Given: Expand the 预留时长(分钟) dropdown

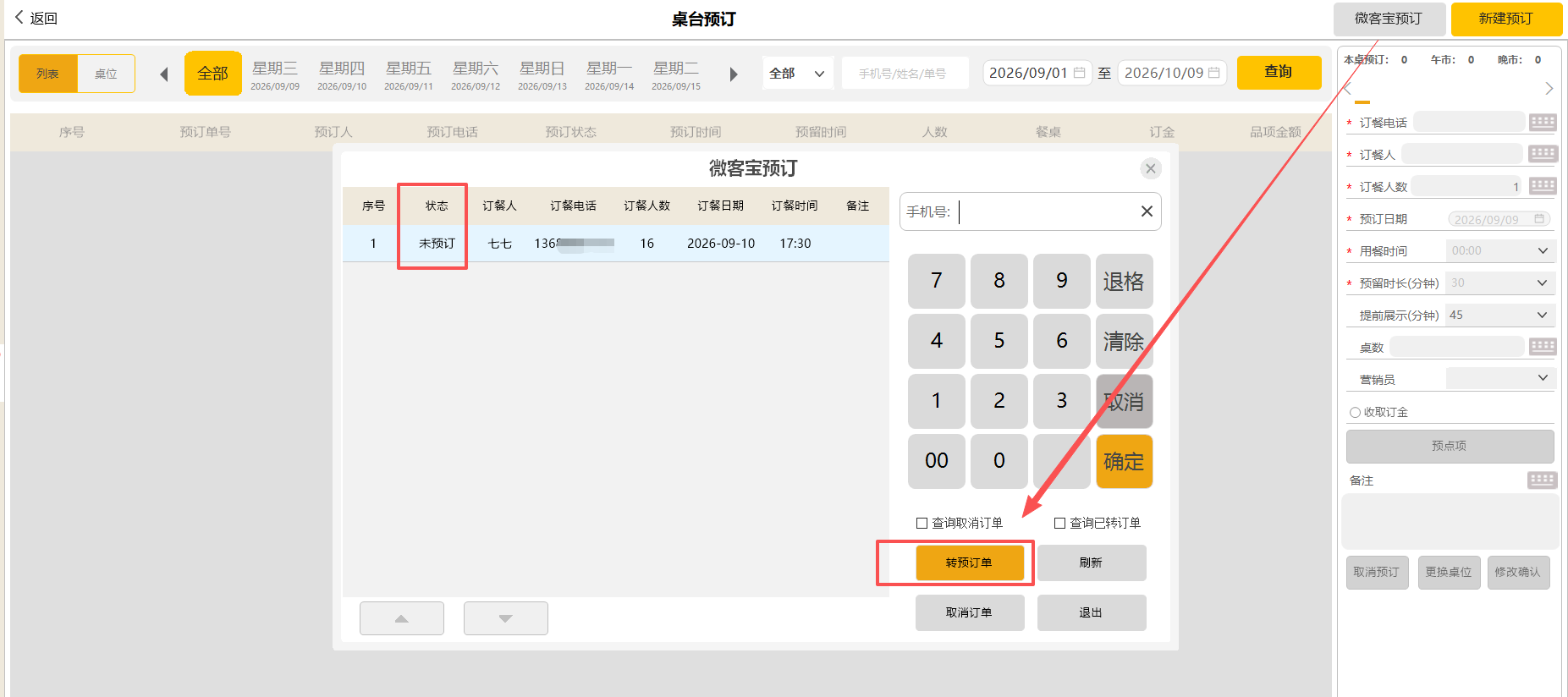Looking at the screenshot, I should pyautogui.click(x=1499, y=283).
